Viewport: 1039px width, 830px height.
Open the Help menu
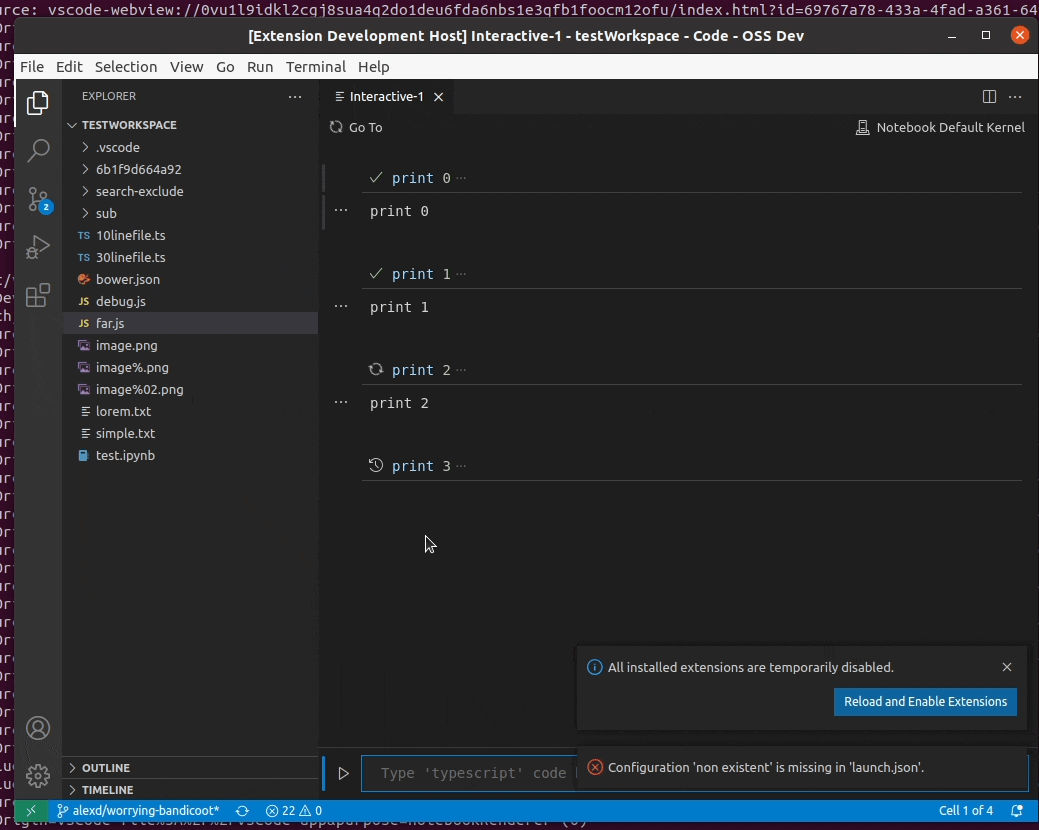coord(374,67)
